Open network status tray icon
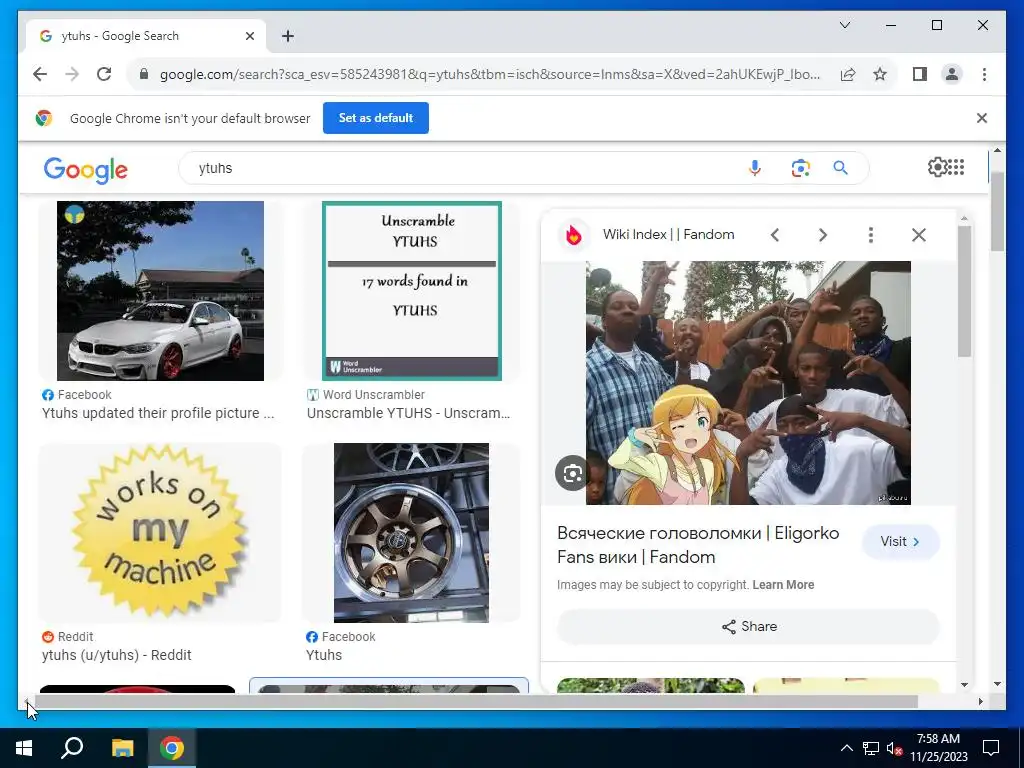This screenshot has height=768, width=1024. [x=871, y=748]
